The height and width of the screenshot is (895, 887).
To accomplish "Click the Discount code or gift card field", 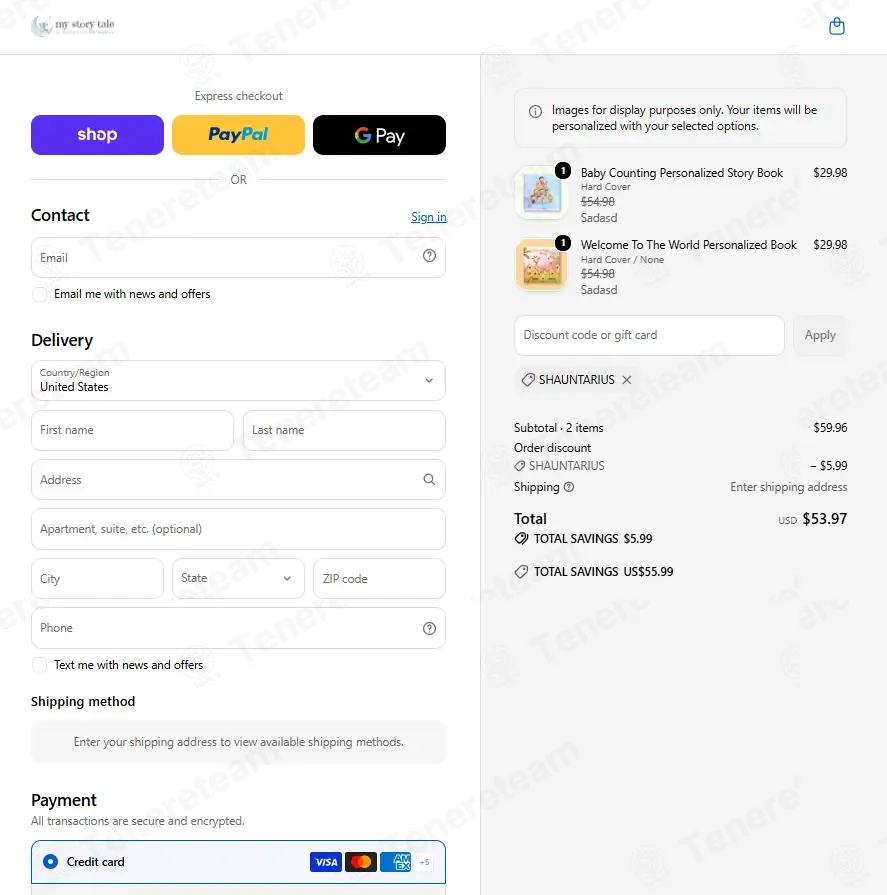I will (x=650, y=335).
